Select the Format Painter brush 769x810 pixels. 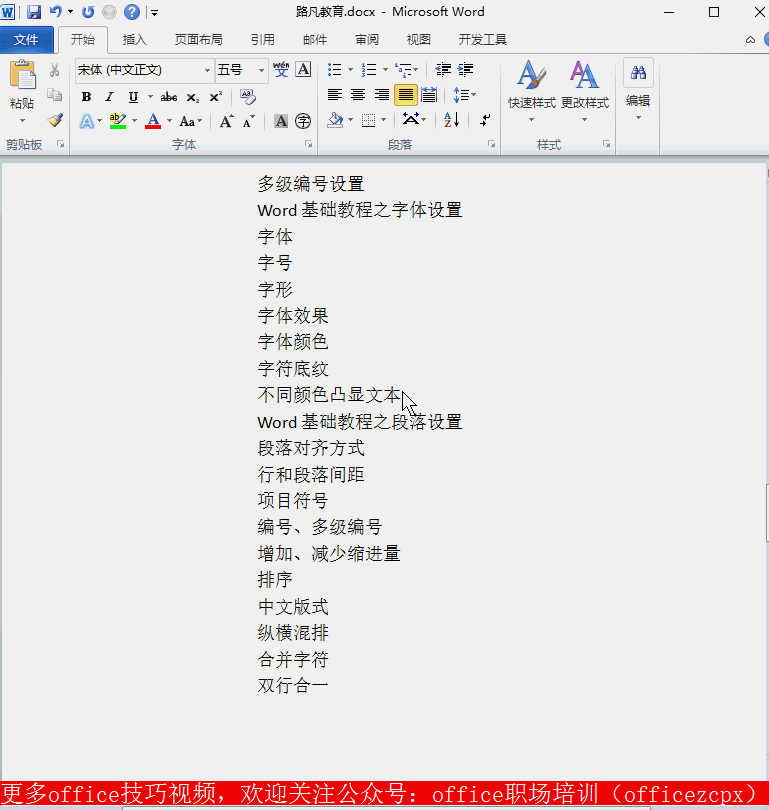coord(55,120)
